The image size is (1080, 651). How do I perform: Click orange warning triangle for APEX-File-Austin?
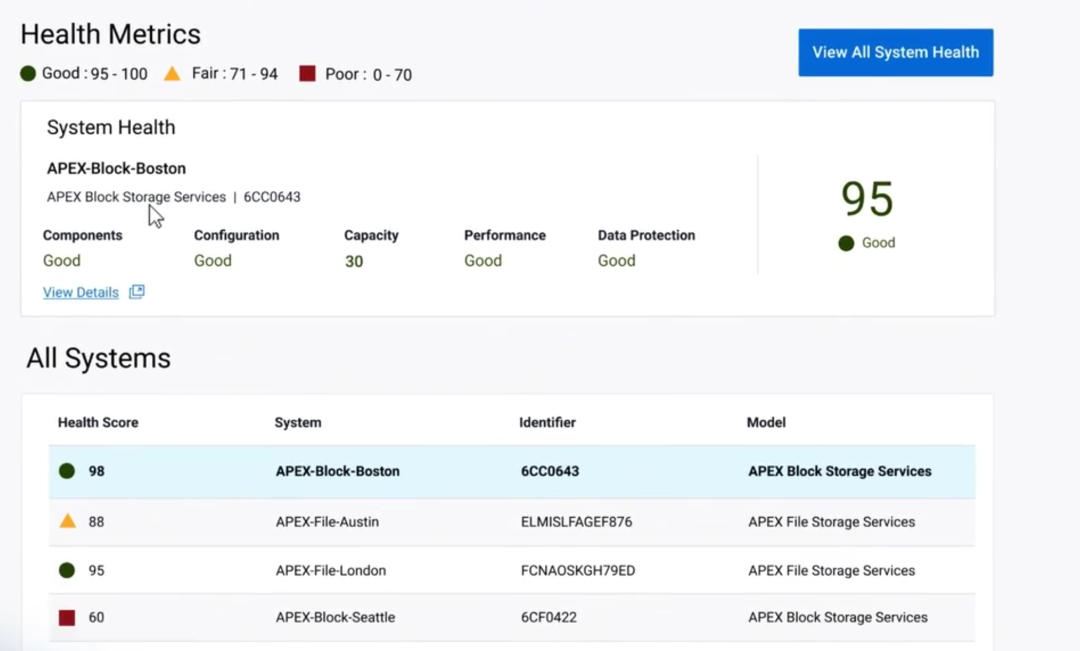click(68, 521)
